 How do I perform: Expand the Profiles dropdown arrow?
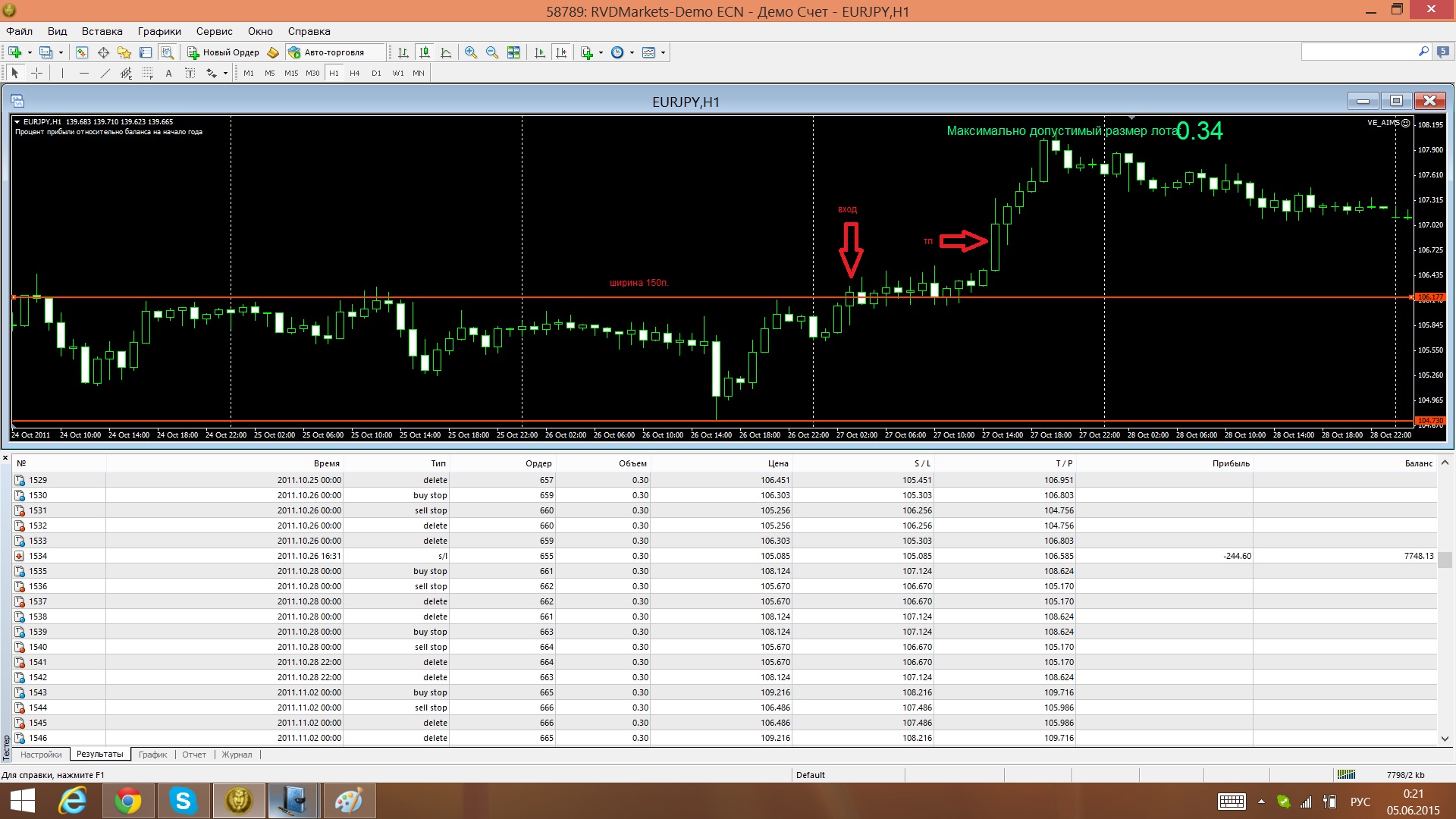[x=61, y=52]
